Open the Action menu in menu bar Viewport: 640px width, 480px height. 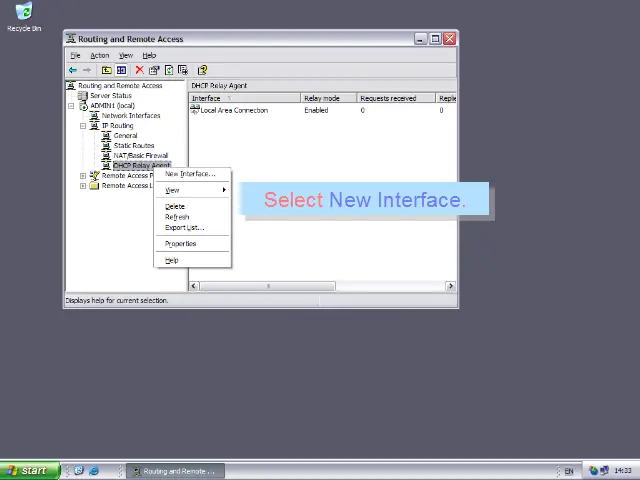tap(100, 55)
